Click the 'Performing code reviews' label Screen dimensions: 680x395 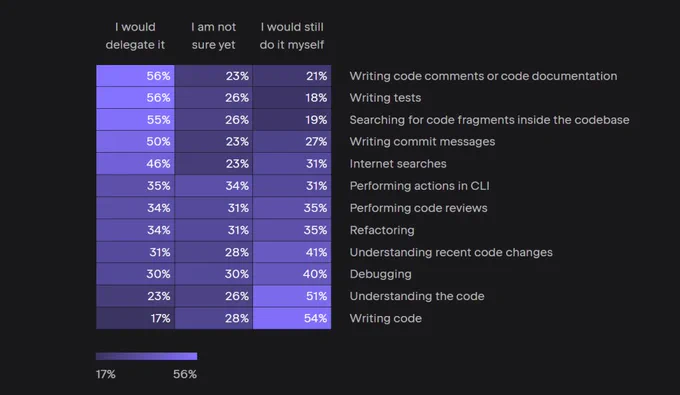pyautogui.click(x=418, y=208)
